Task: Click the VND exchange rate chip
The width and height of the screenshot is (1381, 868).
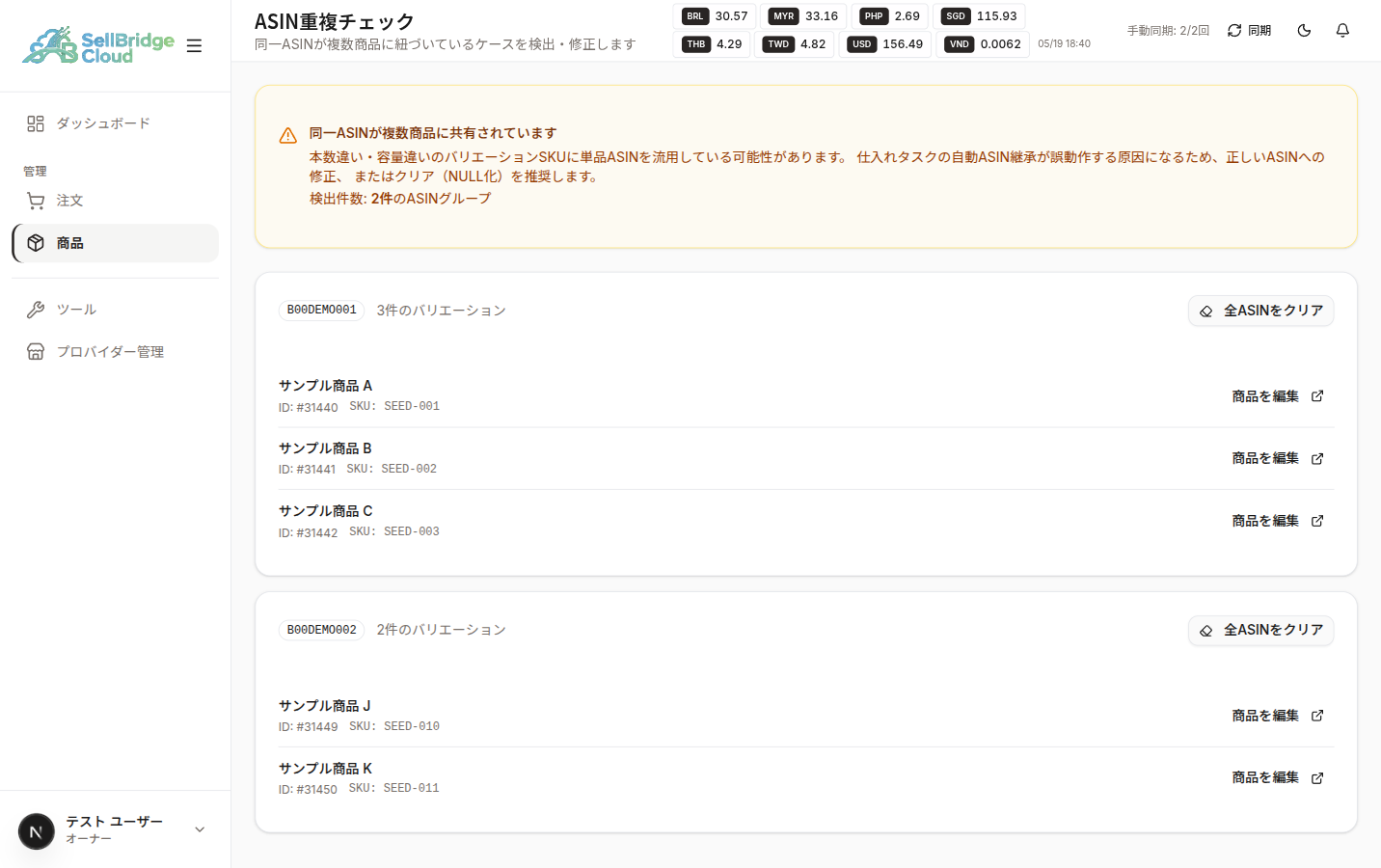Action: 983,44
